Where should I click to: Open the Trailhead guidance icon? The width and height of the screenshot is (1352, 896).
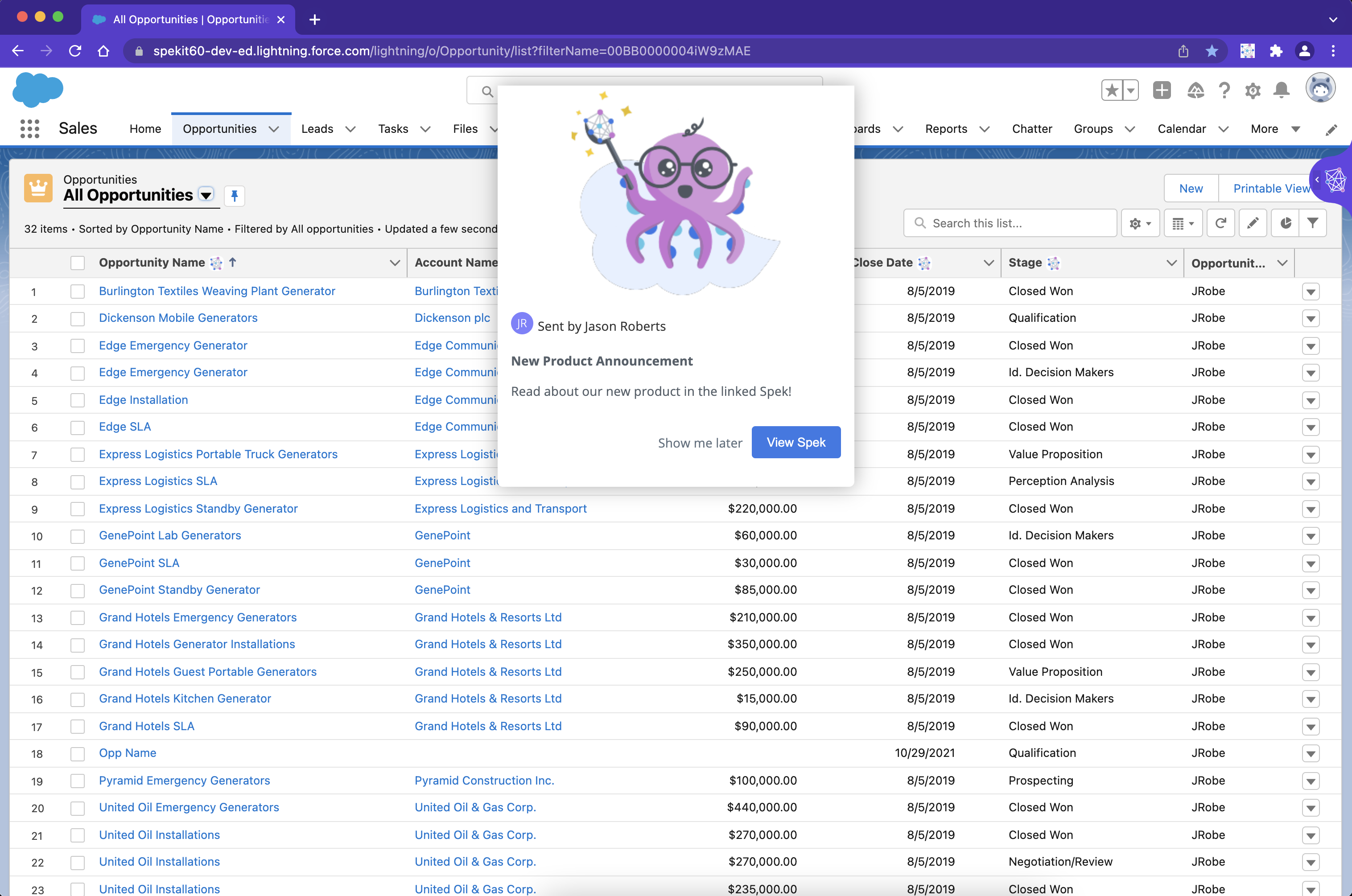tap(1195, 90)
